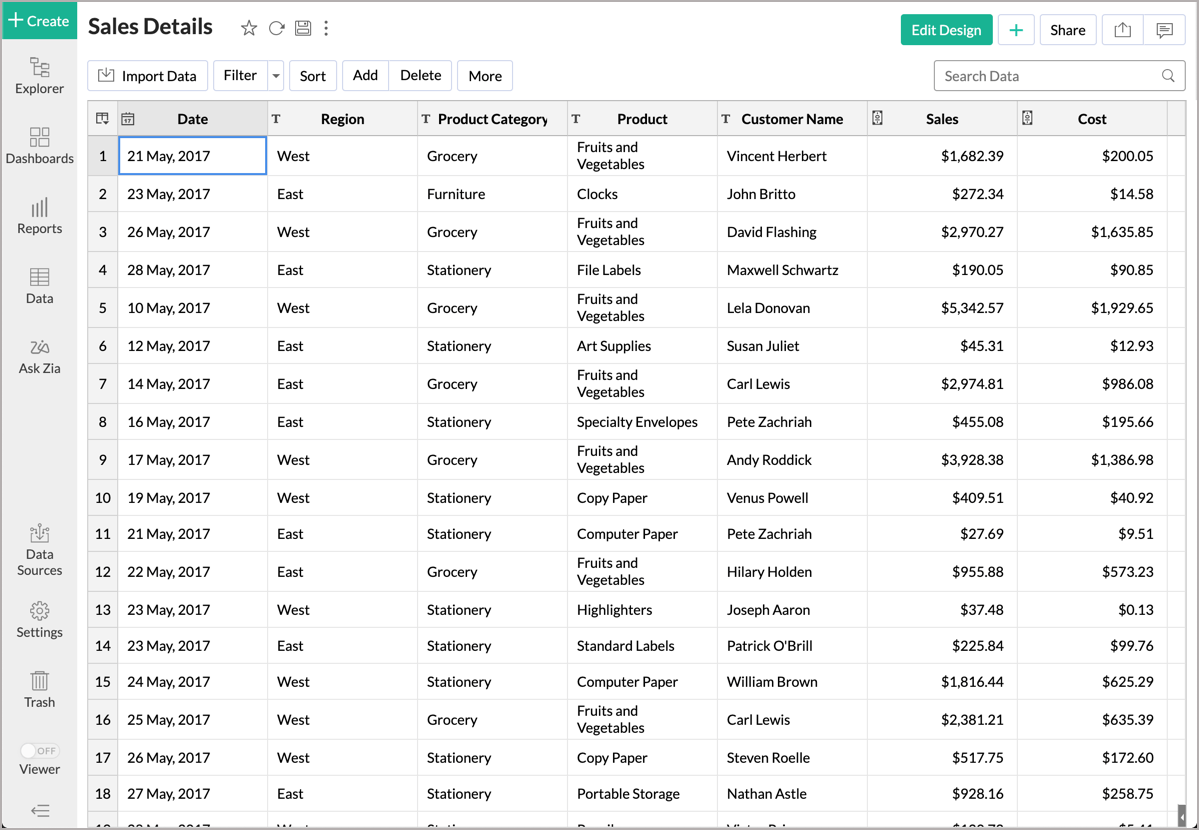1199x830 pixels.
Task: Expand the Filter dropdown arrow
Action: (276, 76)
